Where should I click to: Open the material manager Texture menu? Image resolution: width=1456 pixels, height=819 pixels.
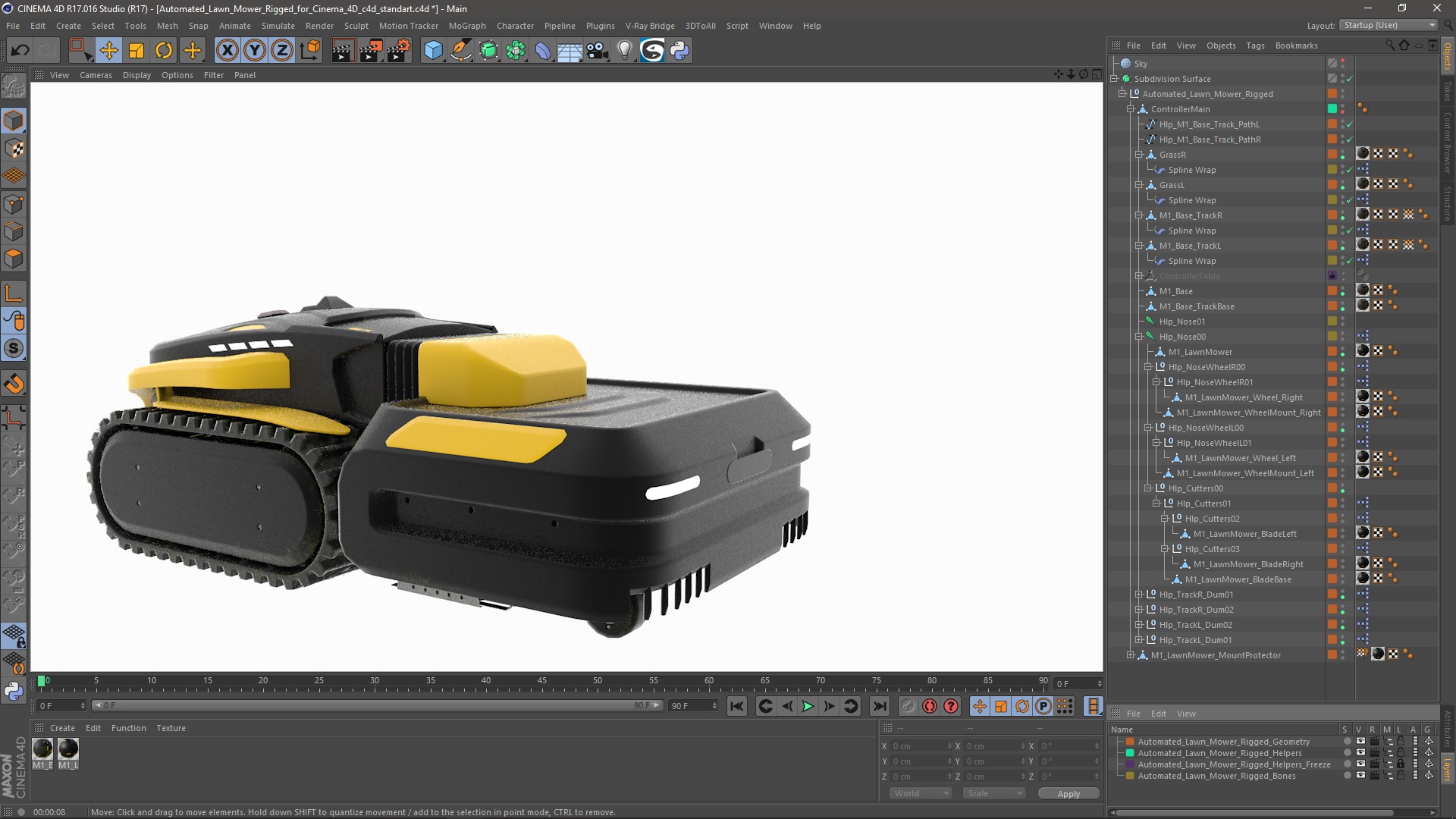(x=171, y=728)
